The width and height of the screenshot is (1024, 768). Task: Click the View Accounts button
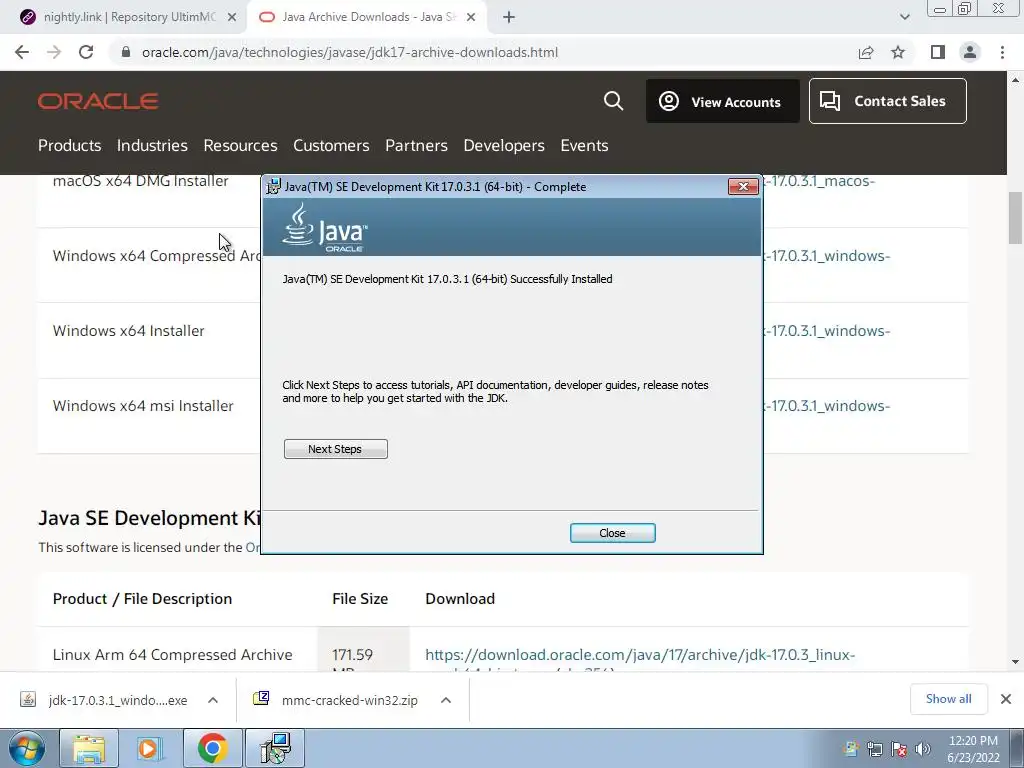coord(722,101)
